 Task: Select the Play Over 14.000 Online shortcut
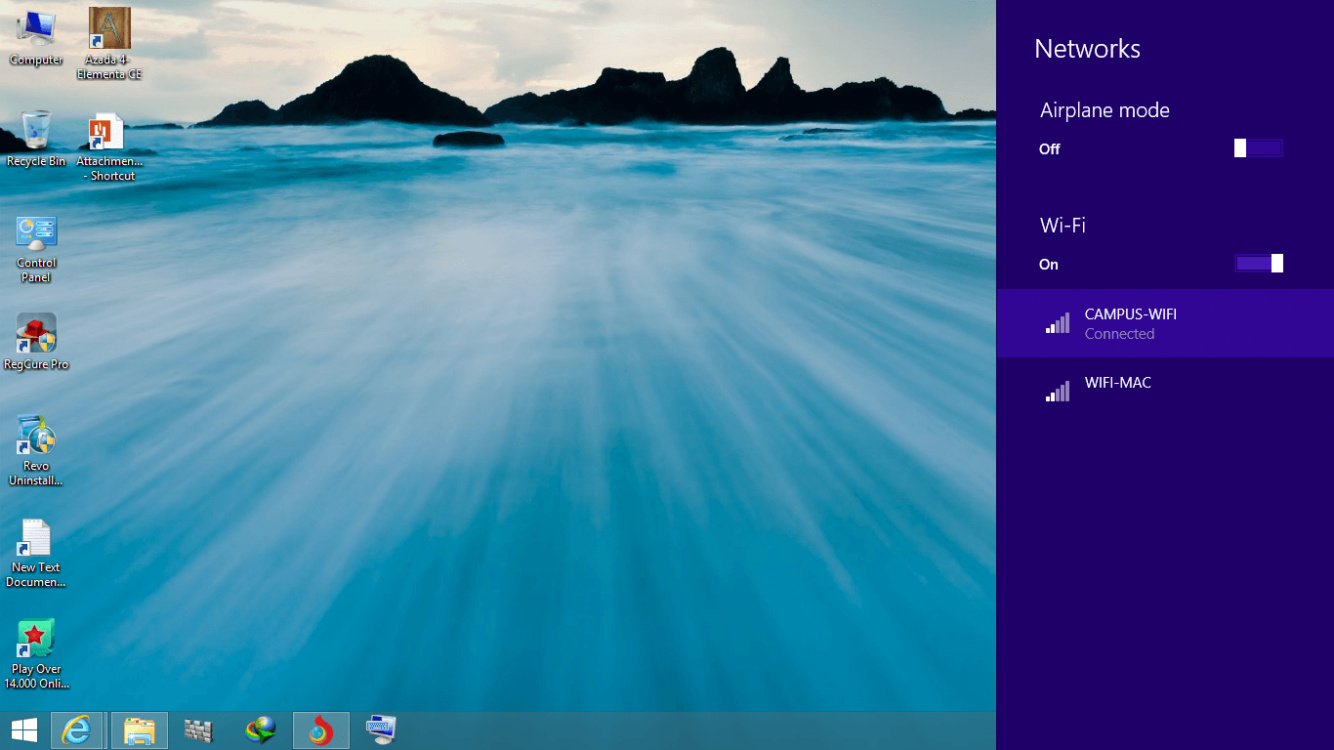click(36, 655)
